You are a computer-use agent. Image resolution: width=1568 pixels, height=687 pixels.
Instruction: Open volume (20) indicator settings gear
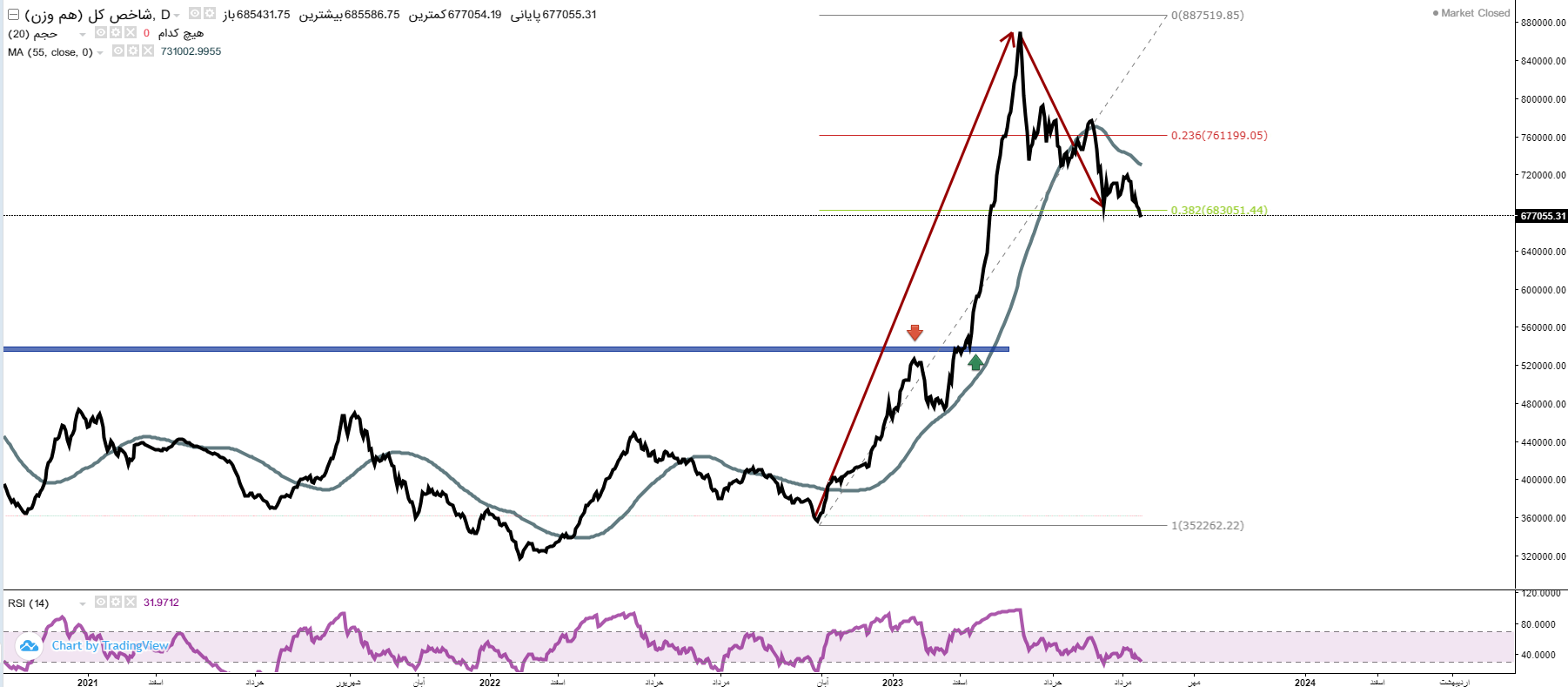point(116,32)
